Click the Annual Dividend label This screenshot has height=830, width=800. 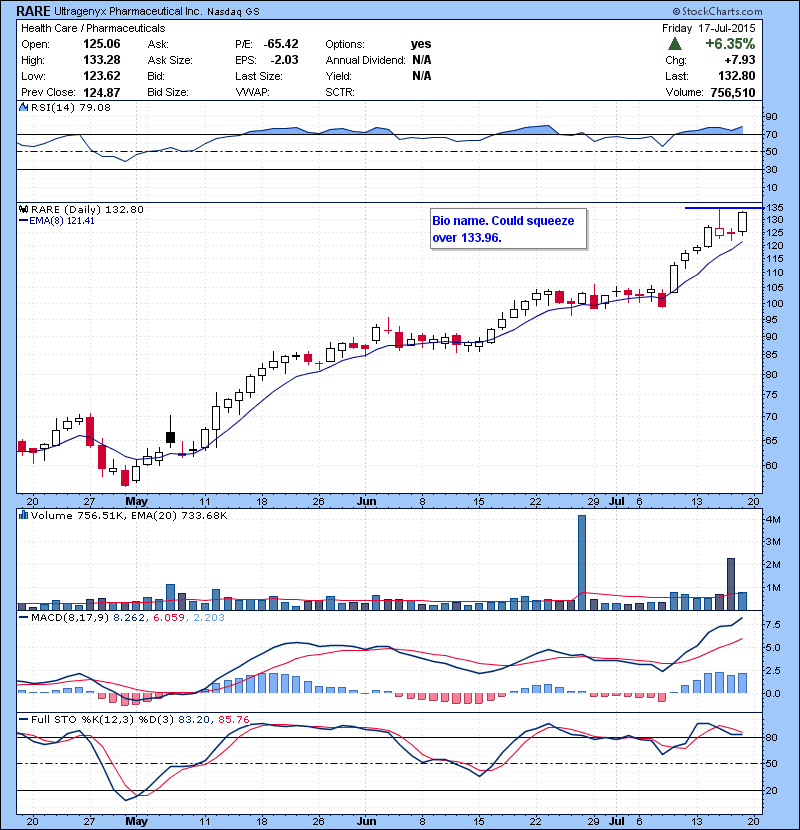click(x=365, y=60)
